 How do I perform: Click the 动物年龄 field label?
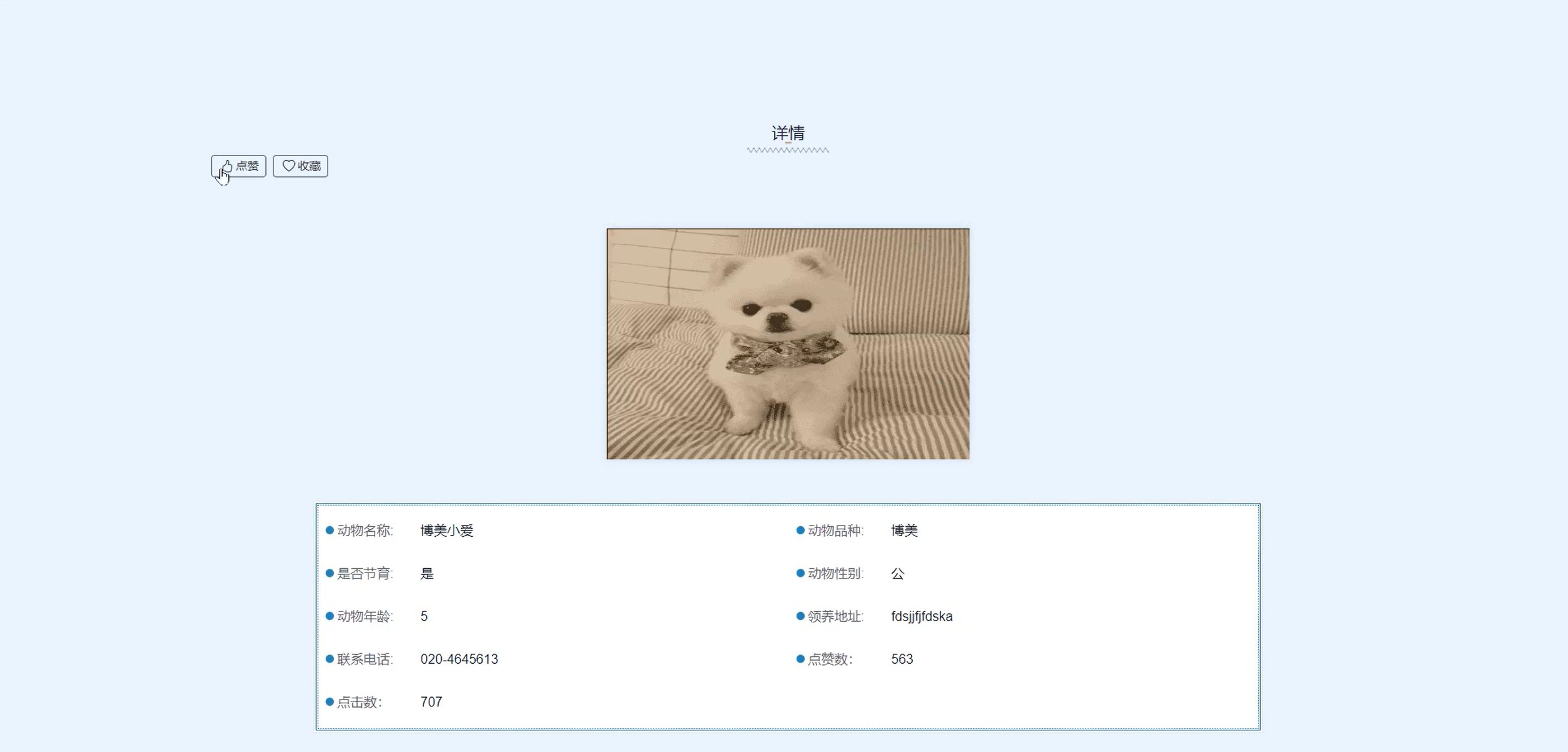(x=364, y=616)
